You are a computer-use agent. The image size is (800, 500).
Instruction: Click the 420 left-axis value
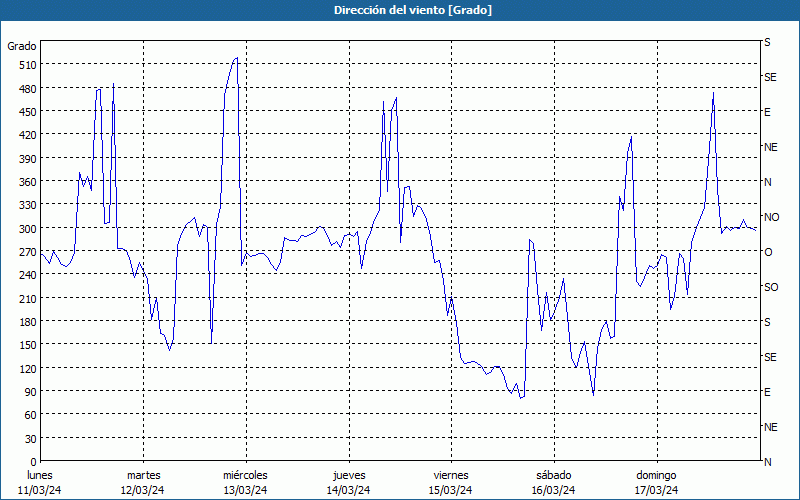pyautogui.click(x=28, y=135)
